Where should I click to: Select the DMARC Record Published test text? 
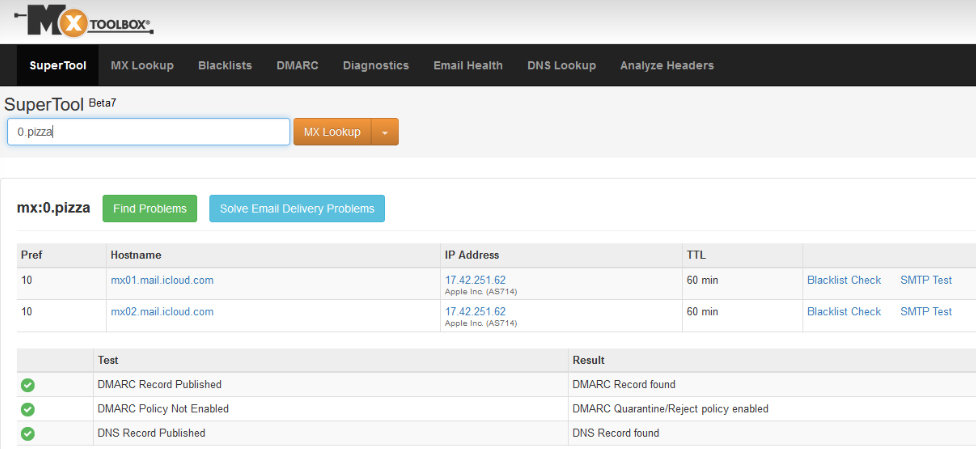point(159,385)
